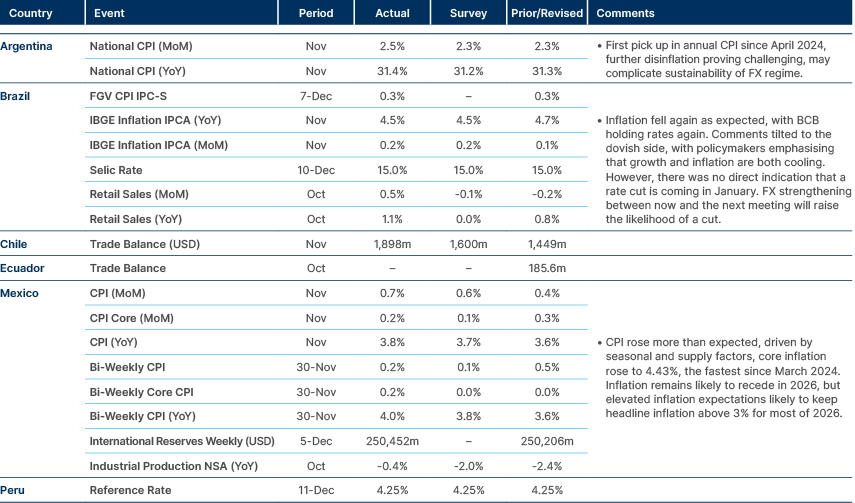Viewport: 855px width, 503px height.
Task: Click the Selic Rate event
Action: (x=116, y=170)
